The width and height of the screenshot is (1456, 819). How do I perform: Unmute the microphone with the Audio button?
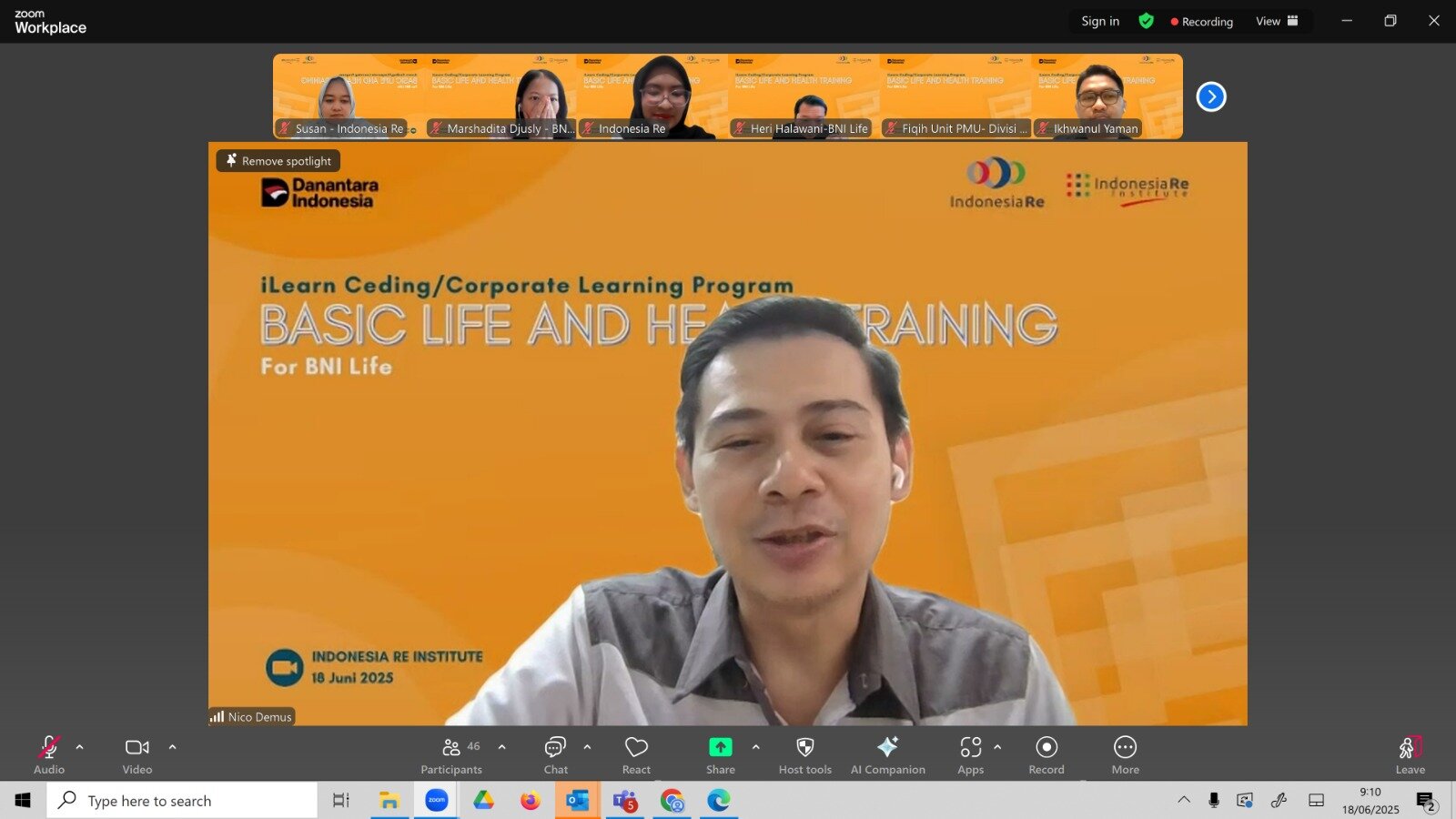coord(49,755)
